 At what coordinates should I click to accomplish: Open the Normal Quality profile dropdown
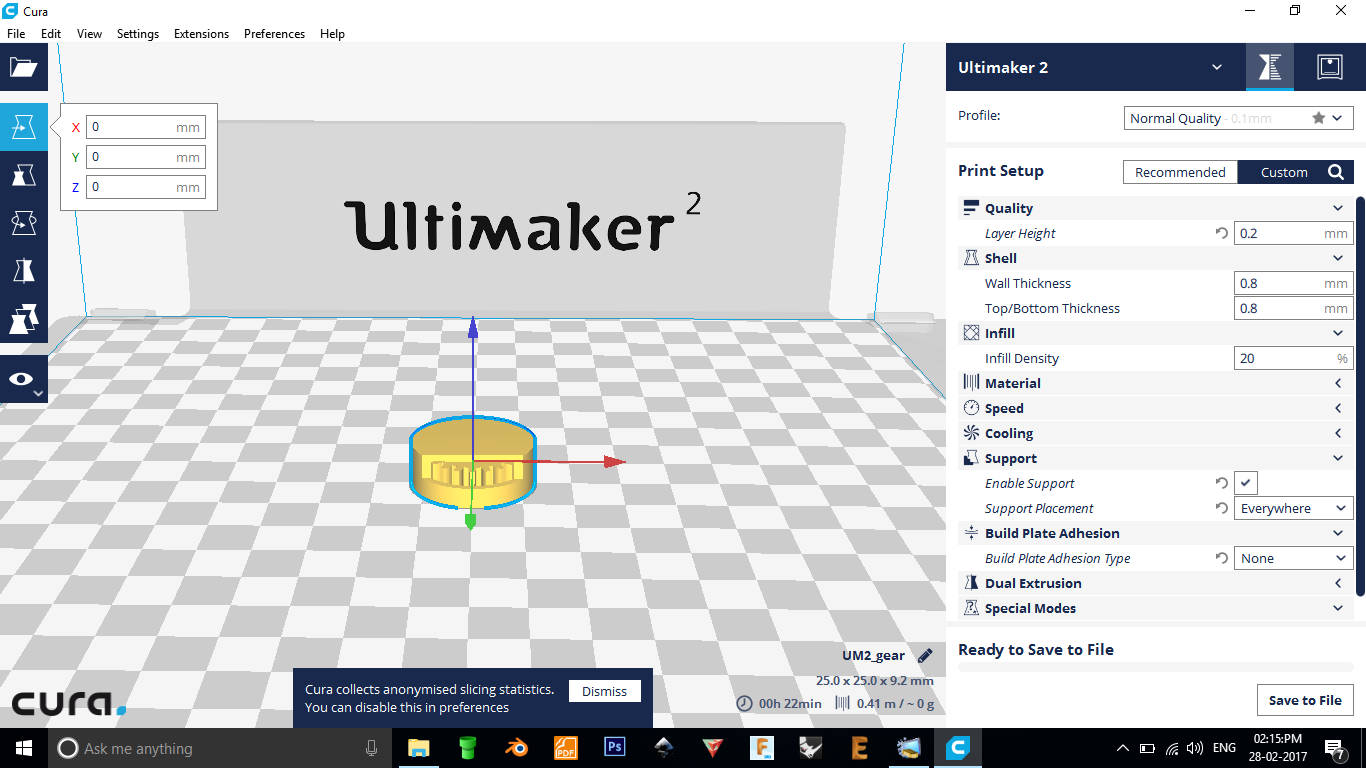coord(1239,118)
